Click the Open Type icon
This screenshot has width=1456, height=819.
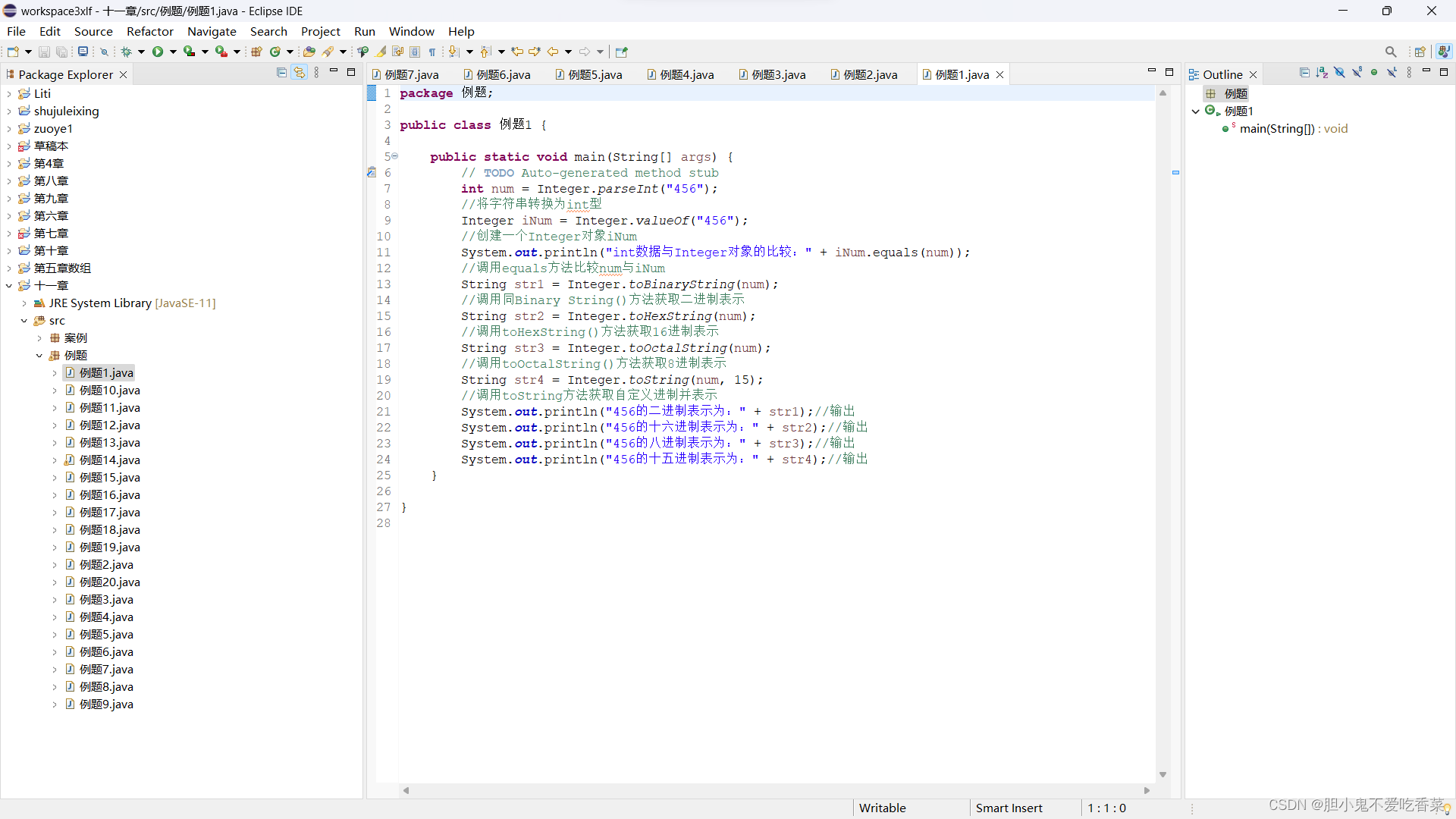click(x=309, y=52)
